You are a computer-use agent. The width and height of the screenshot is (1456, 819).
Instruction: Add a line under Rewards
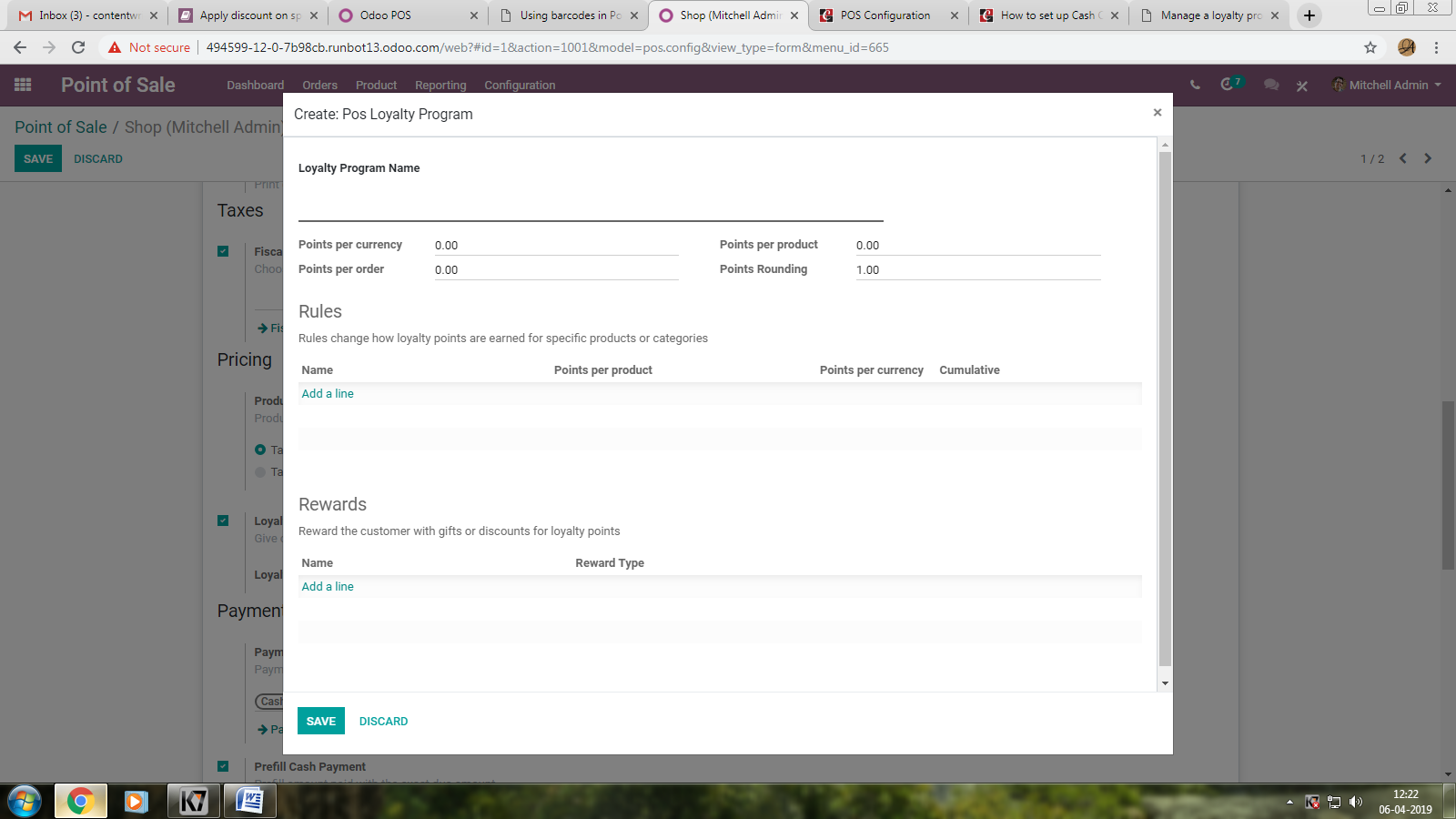328,586
